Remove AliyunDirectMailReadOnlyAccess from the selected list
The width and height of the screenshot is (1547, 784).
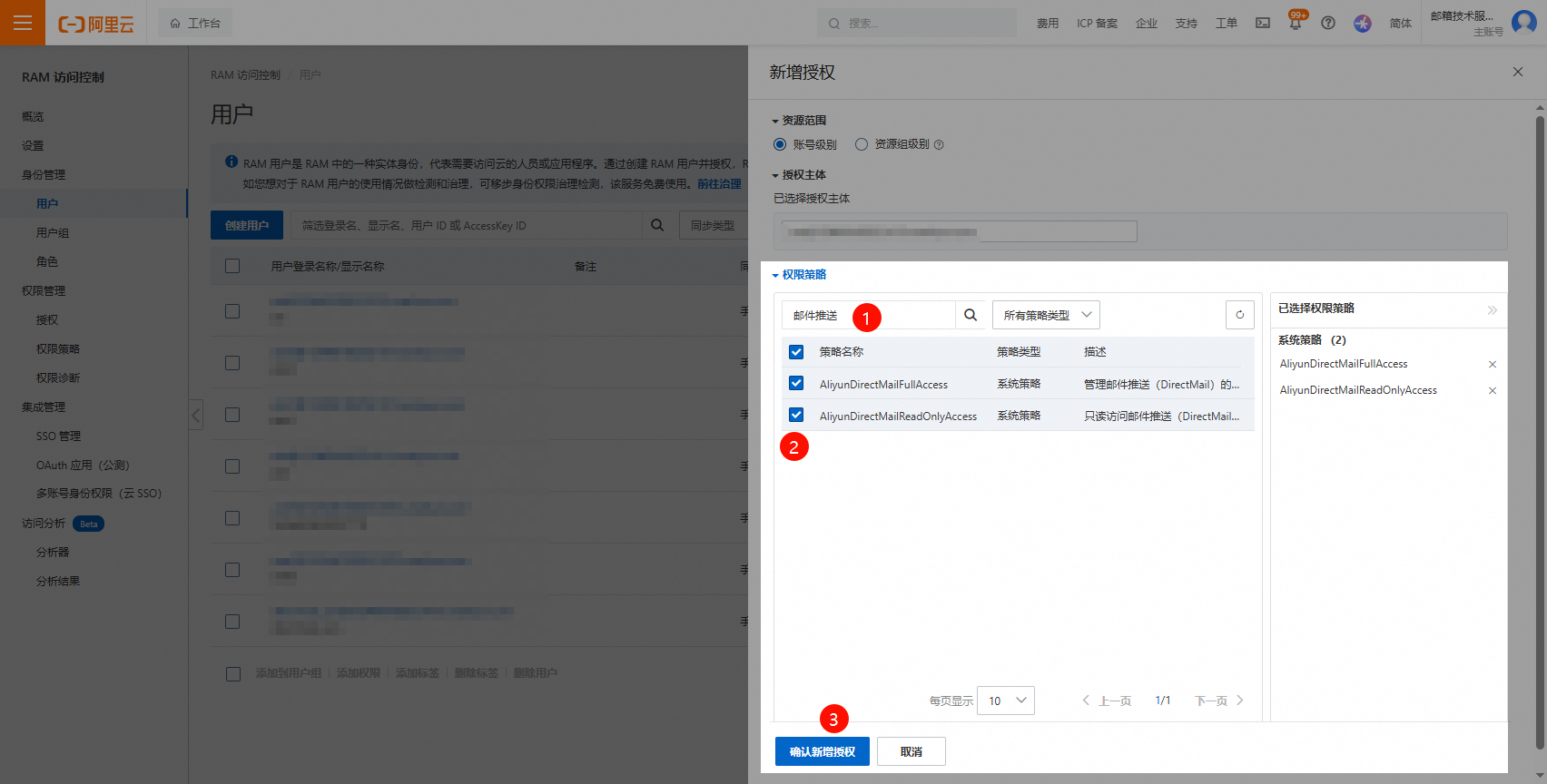(1493, 391)
